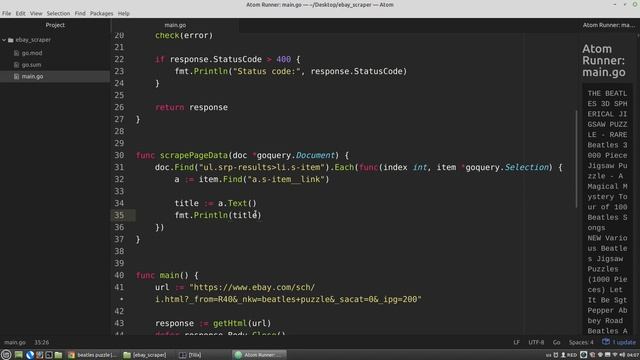Open the Help menu
Image resolution: width=640 pixels, height=360 pixels.
[123, 13]
